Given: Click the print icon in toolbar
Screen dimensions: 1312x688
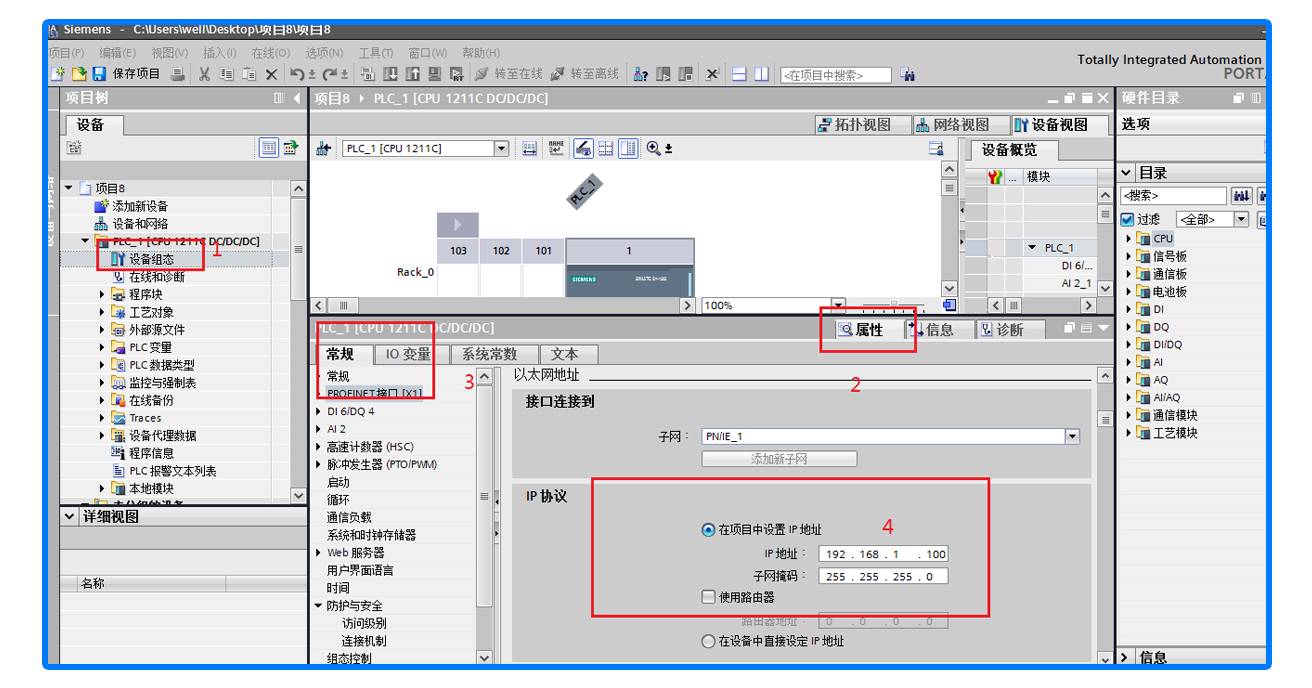Looking at the screenshot, I should (178, 74).
